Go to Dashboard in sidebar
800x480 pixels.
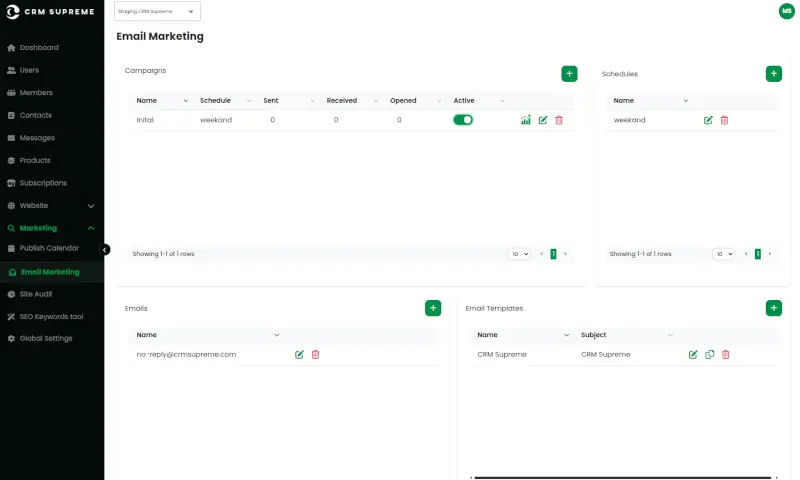pos(33,47)
